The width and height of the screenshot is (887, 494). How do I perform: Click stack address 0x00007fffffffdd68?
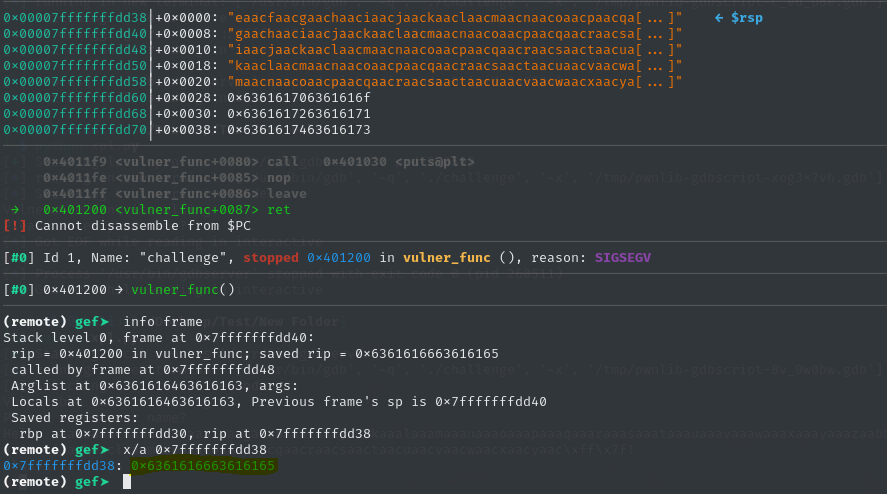[75, 114]
